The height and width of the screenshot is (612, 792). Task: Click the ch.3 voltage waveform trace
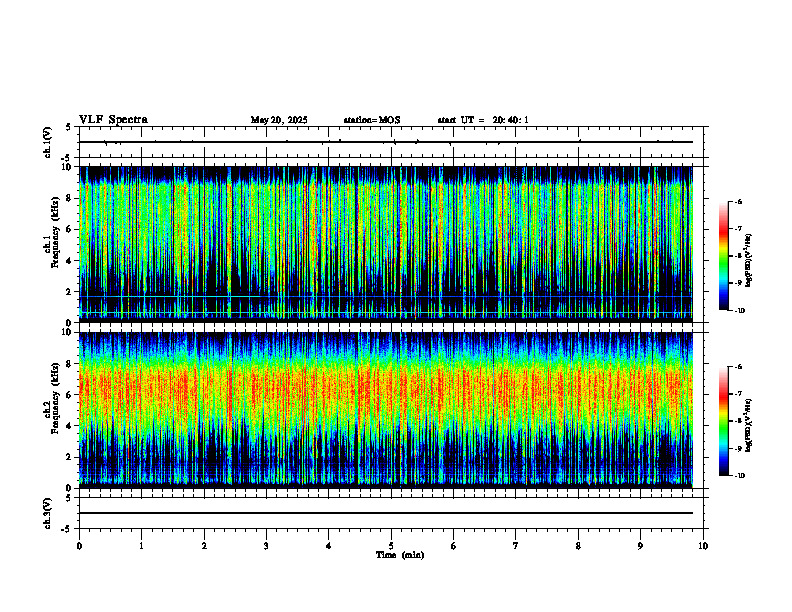[x=386, y=513]
